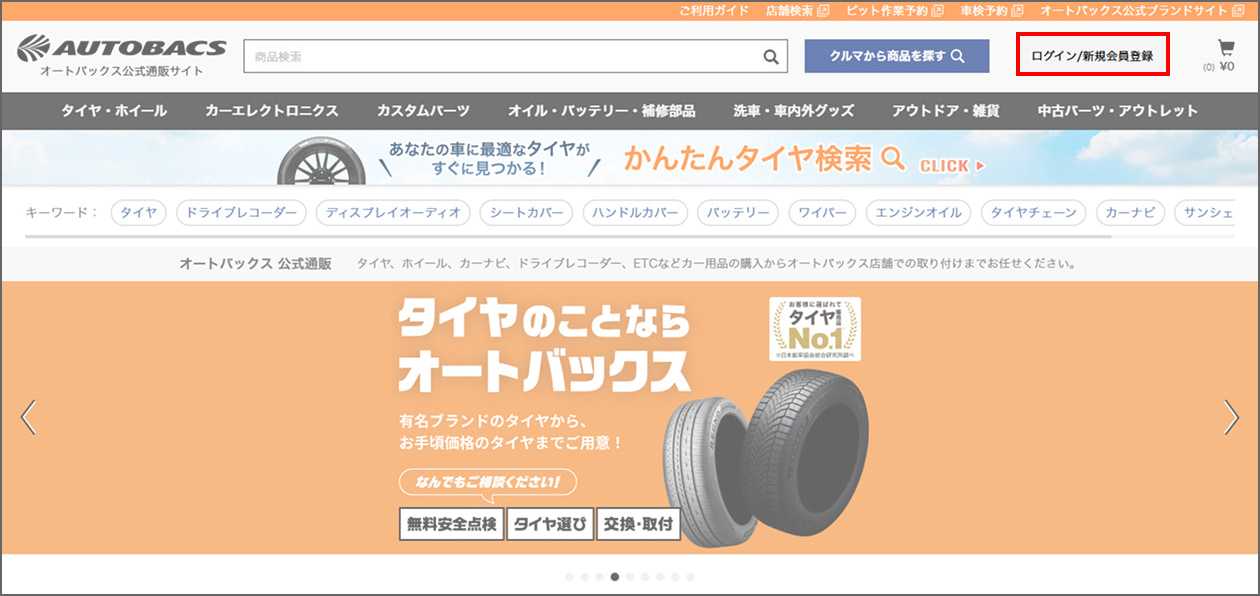The width and height of the screenshot is (1260, 596).
Task: Open 洗車・車内外グッズ menu
Action: tap(794, 111)
